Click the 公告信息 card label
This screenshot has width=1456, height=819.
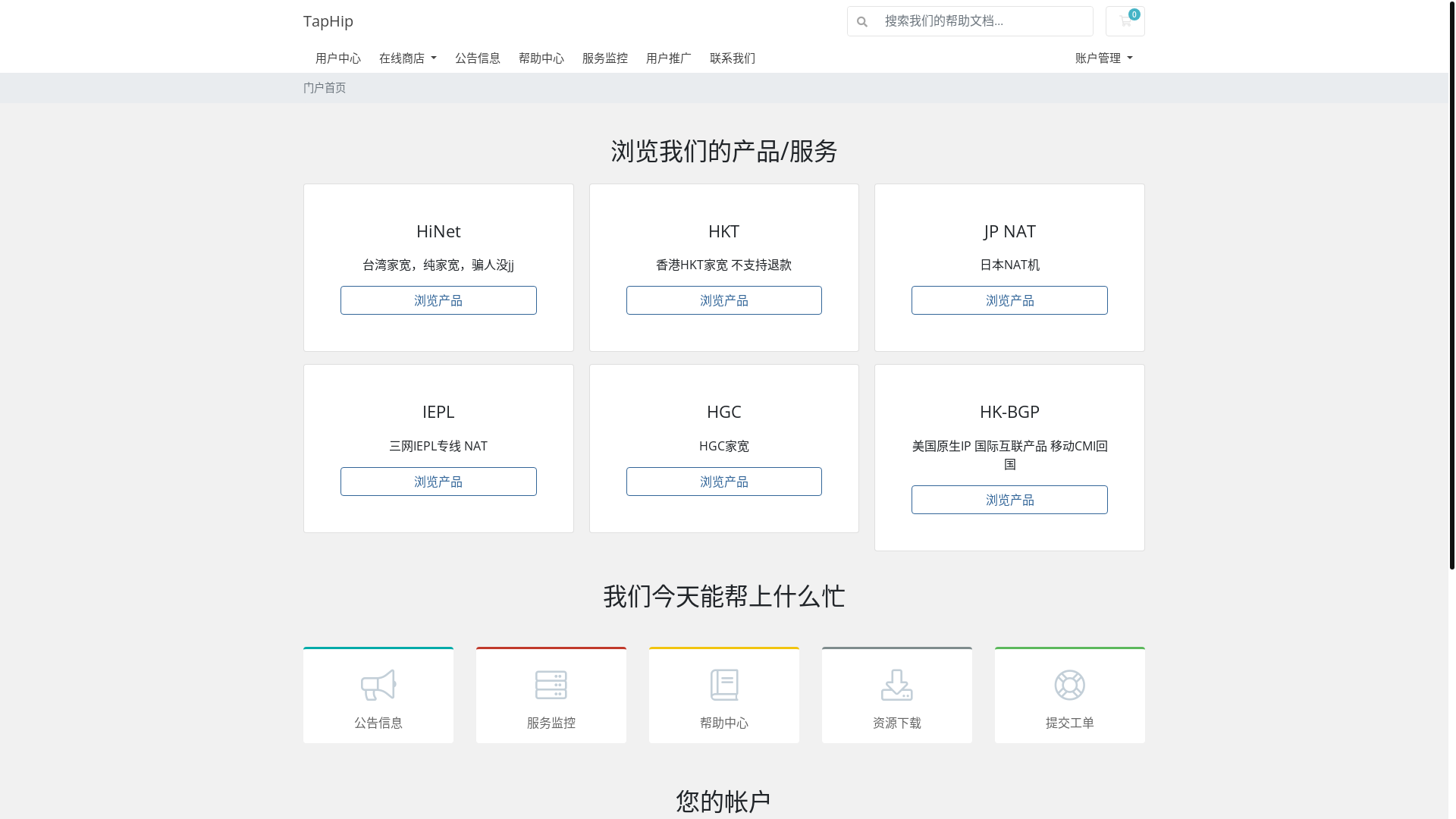[x=378, y=723]
